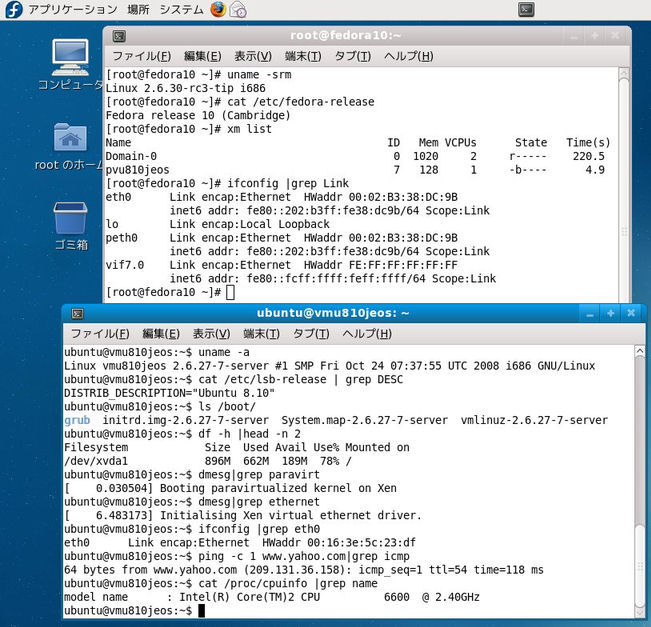Click 'Initialising Xen virtual ethernet driver.' line
The height and width of the screenshot is (627, 651).
[243, 515]
